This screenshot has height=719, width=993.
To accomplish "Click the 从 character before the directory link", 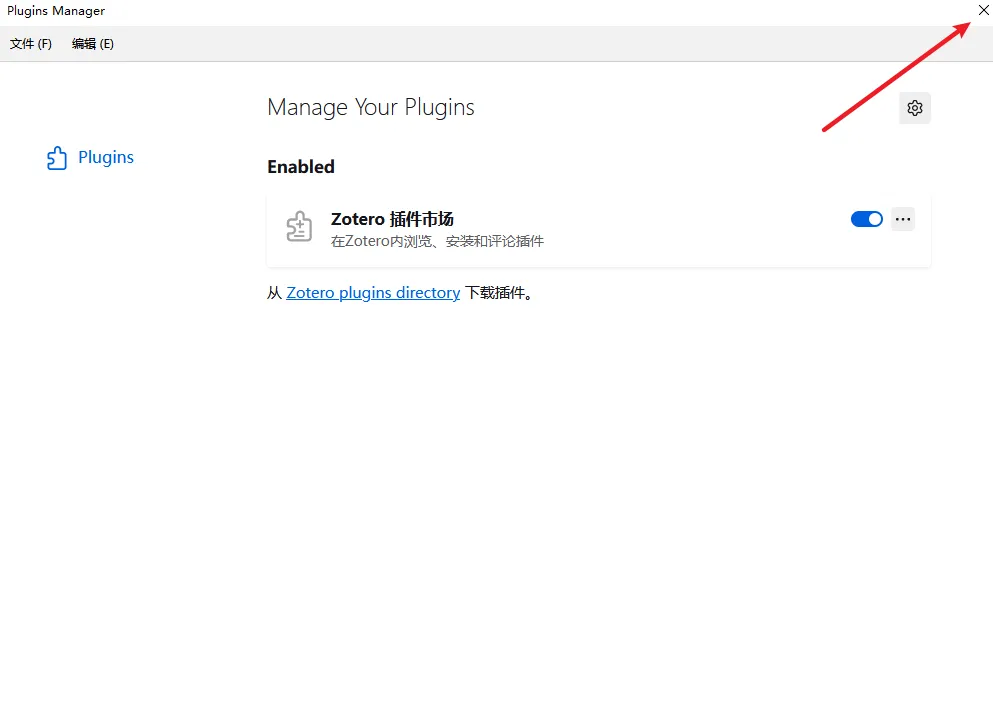I will click(x=274, y=293).
